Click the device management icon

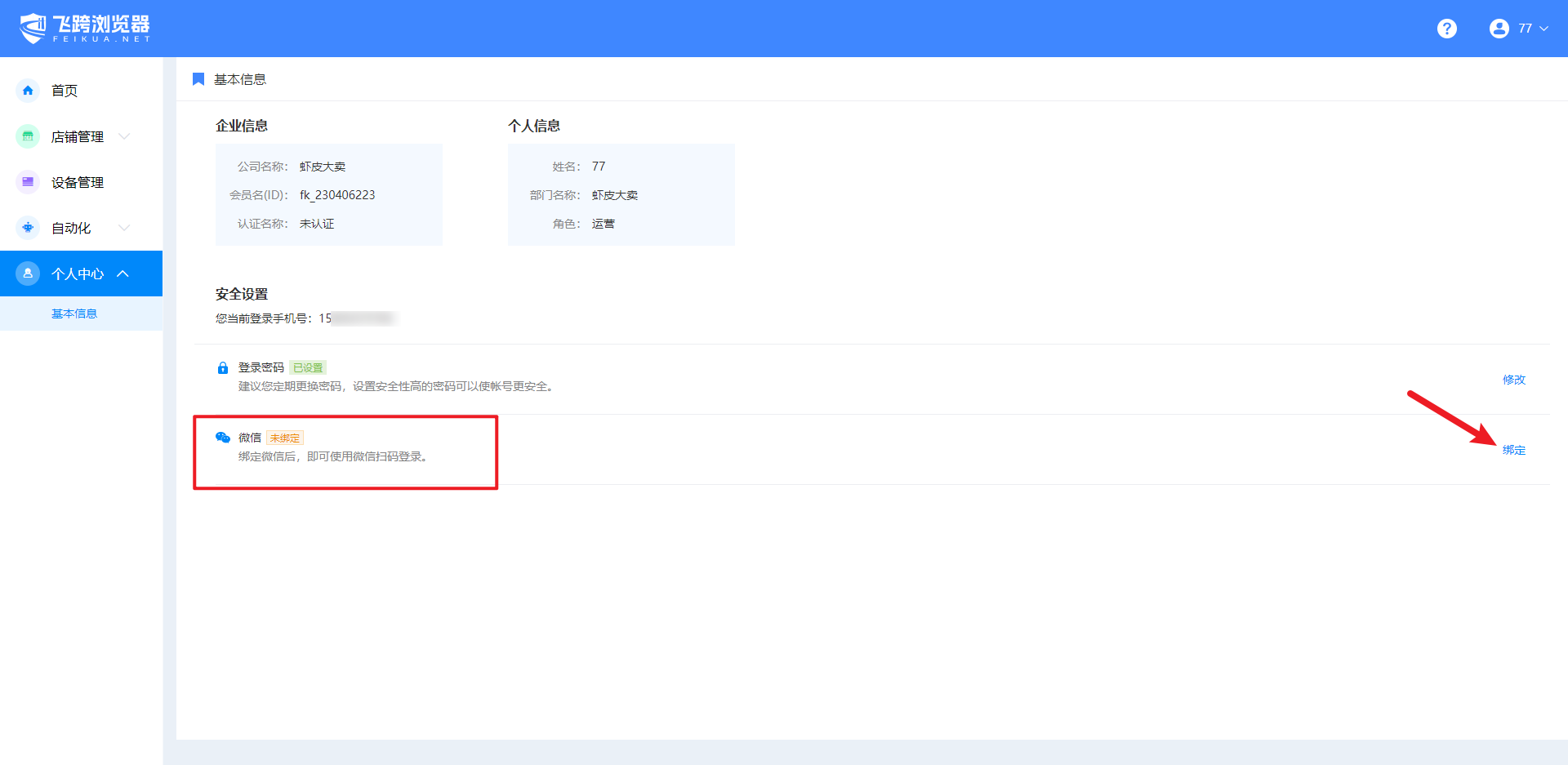(x=28, y=182)
